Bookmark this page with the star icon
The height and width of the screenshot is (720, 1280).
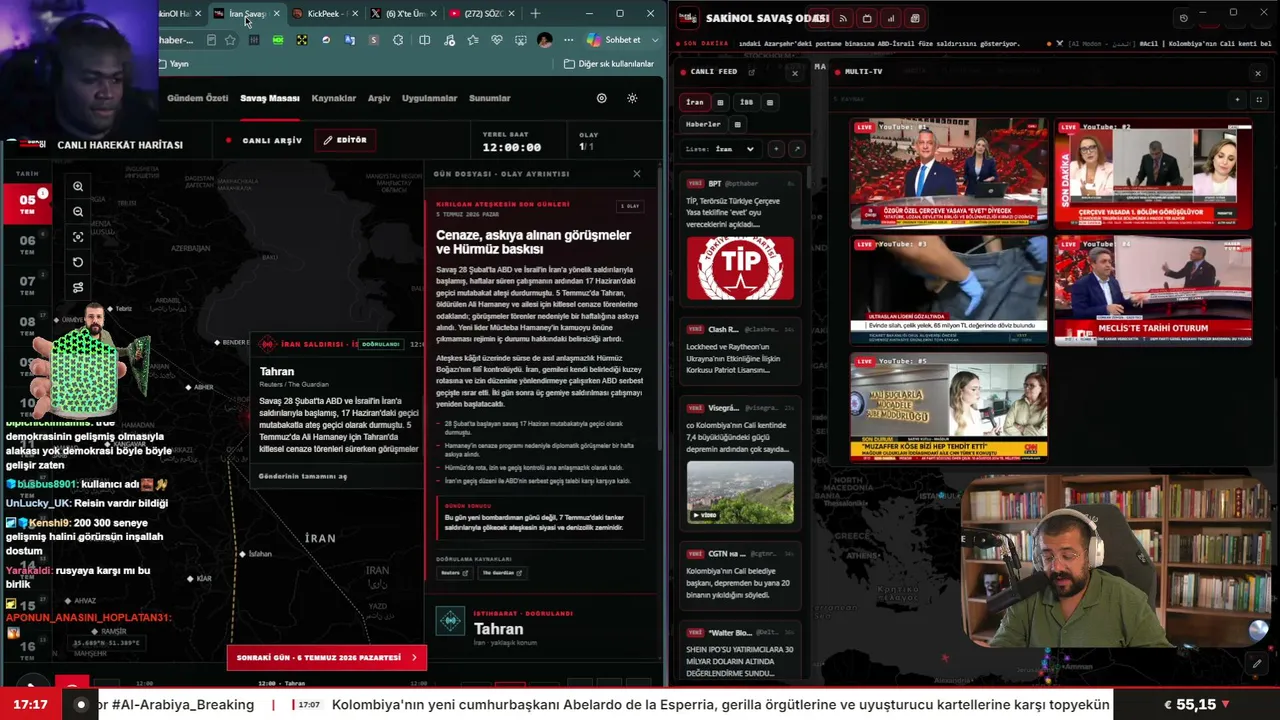pyautogui.click(x=230, y=40)
